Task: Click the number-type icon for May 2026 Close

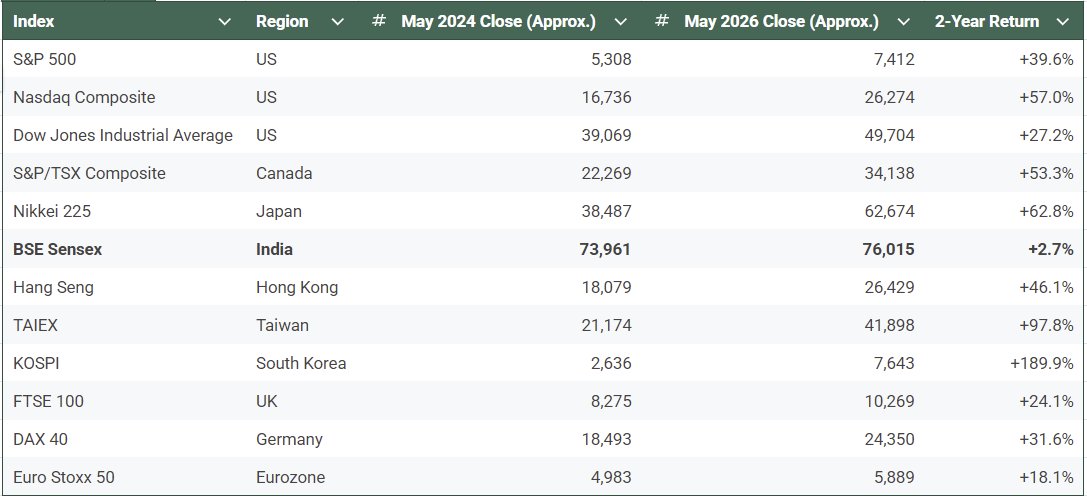Action: (x=662, y=22)
